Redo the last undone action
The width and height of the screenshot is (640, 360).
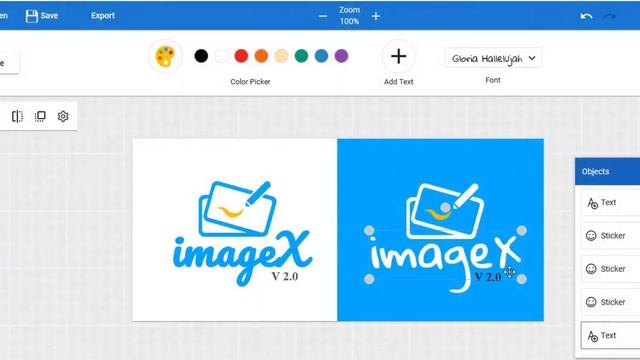coord(609,16)
